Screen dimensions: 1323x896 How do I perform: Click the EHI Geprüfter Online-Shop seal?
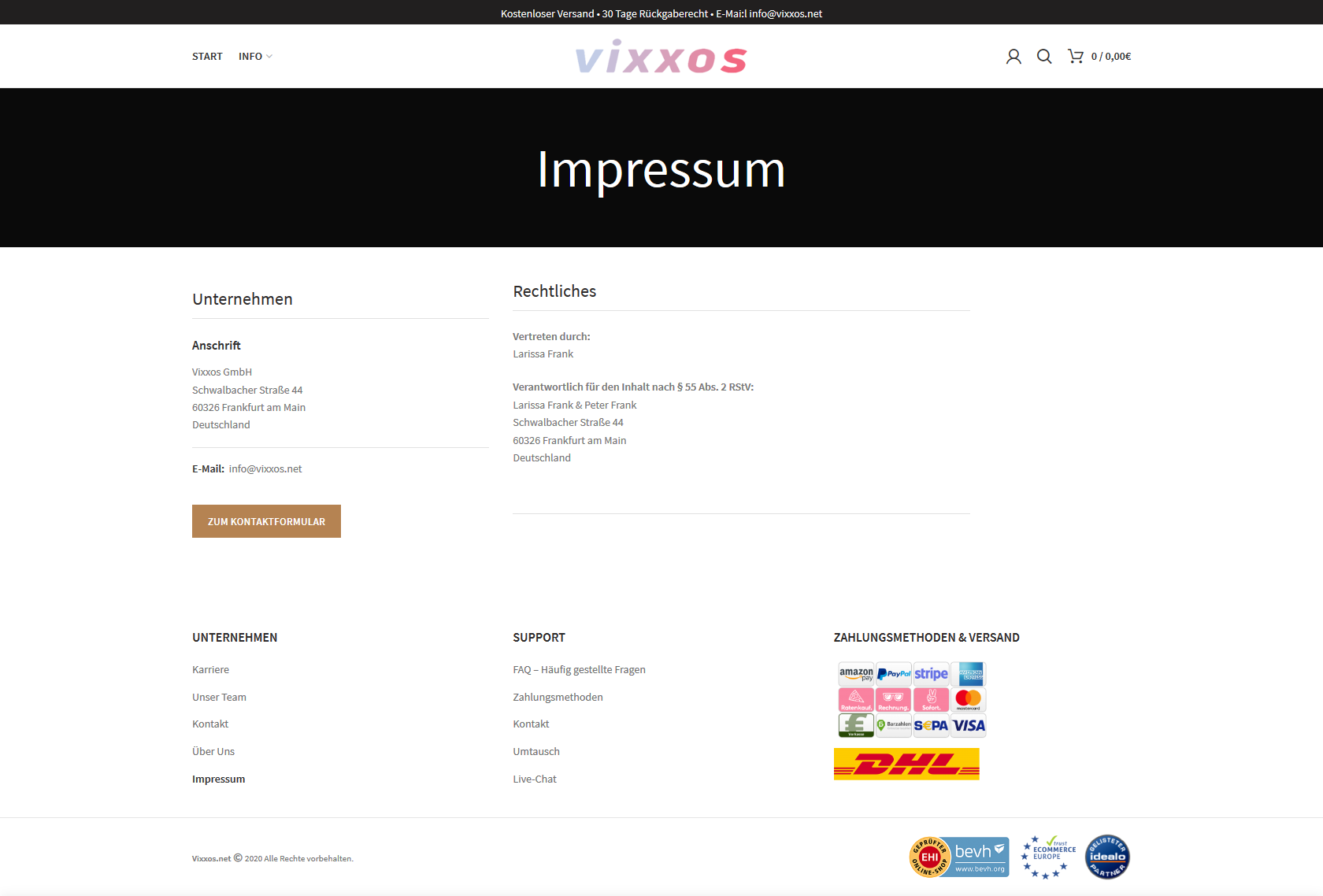(x=929, y=857)
